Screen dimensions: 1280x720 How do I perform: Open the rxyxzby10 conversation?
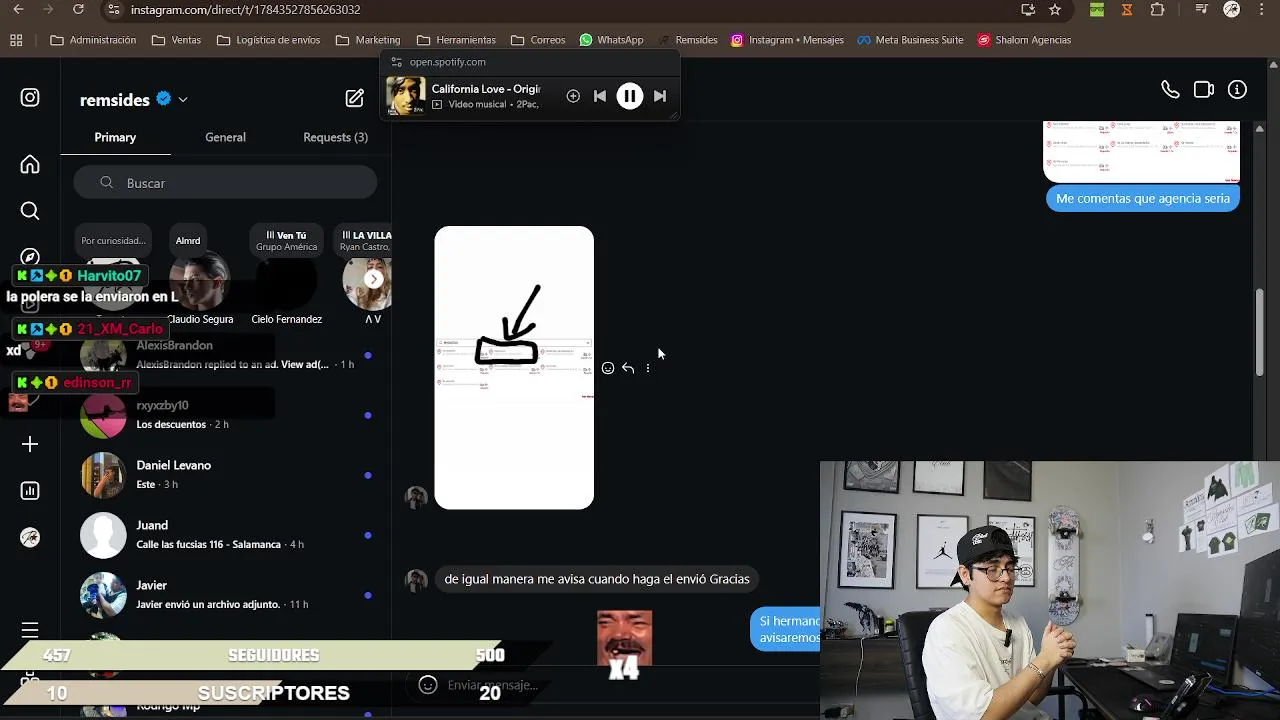point(225,415)
